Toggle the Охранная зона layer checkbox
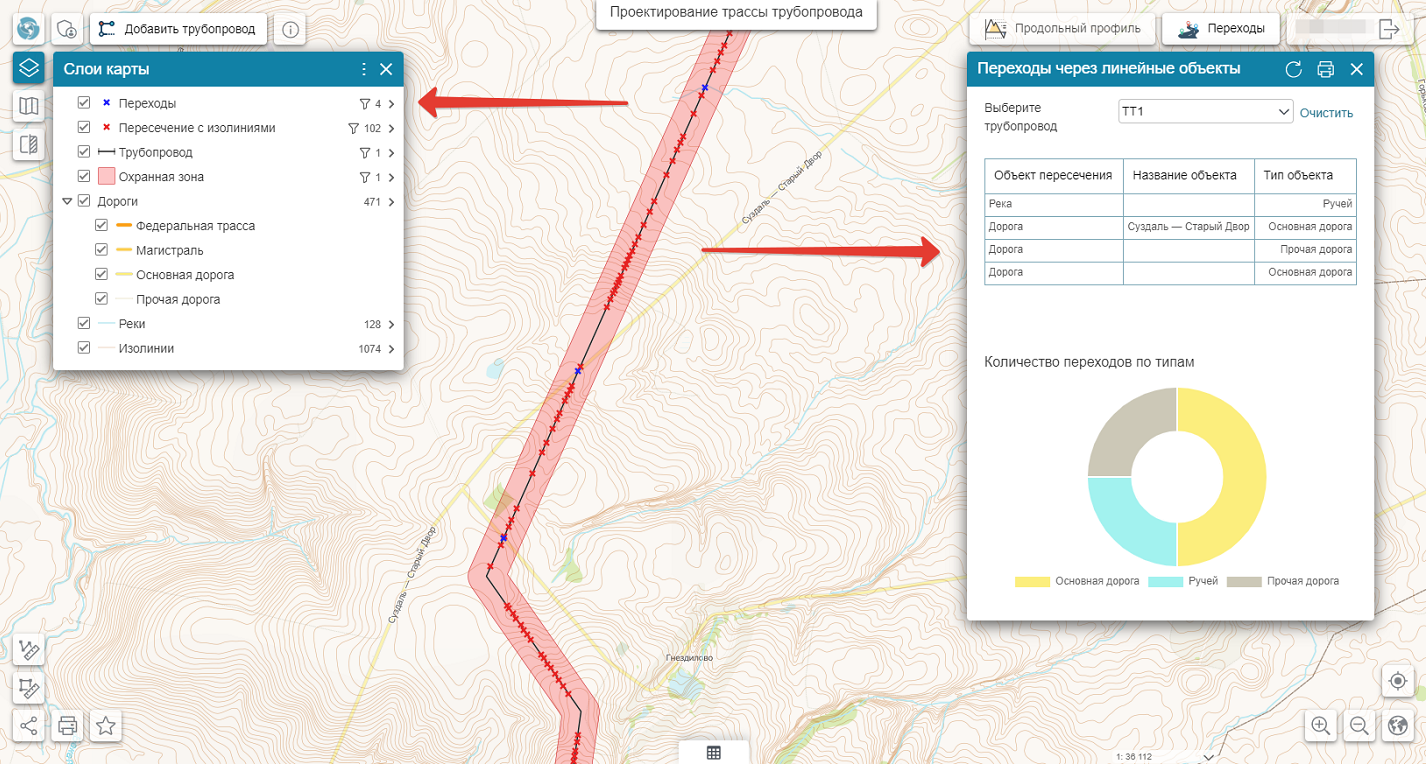Screen dimensions: 1426x764 tap(84, 177)
